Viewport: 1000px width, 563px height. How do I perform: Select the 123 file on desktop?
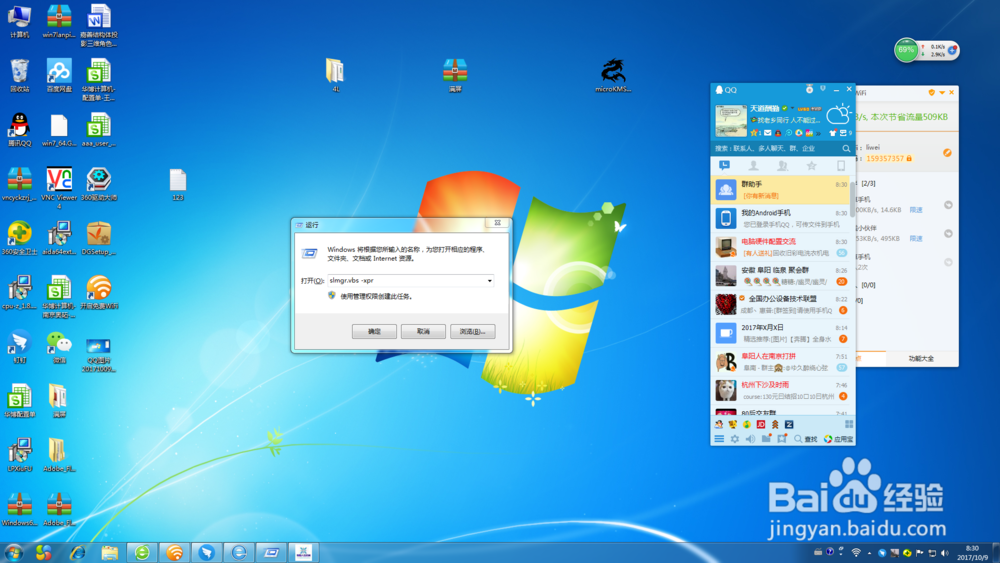tap(178, 185)
